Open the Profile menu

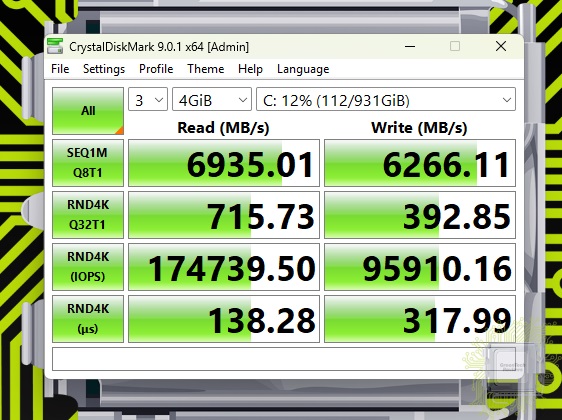[156, 69]
